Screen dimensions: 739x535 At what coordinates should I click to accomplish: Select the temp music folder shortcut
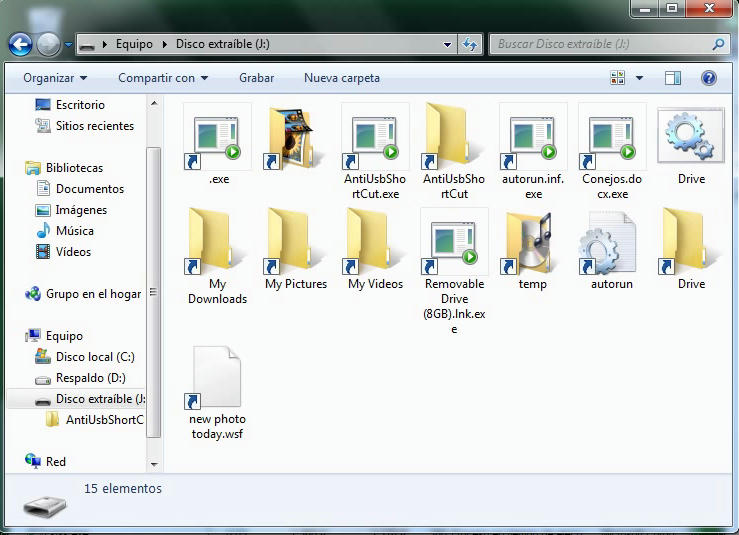tap(533, 242)
